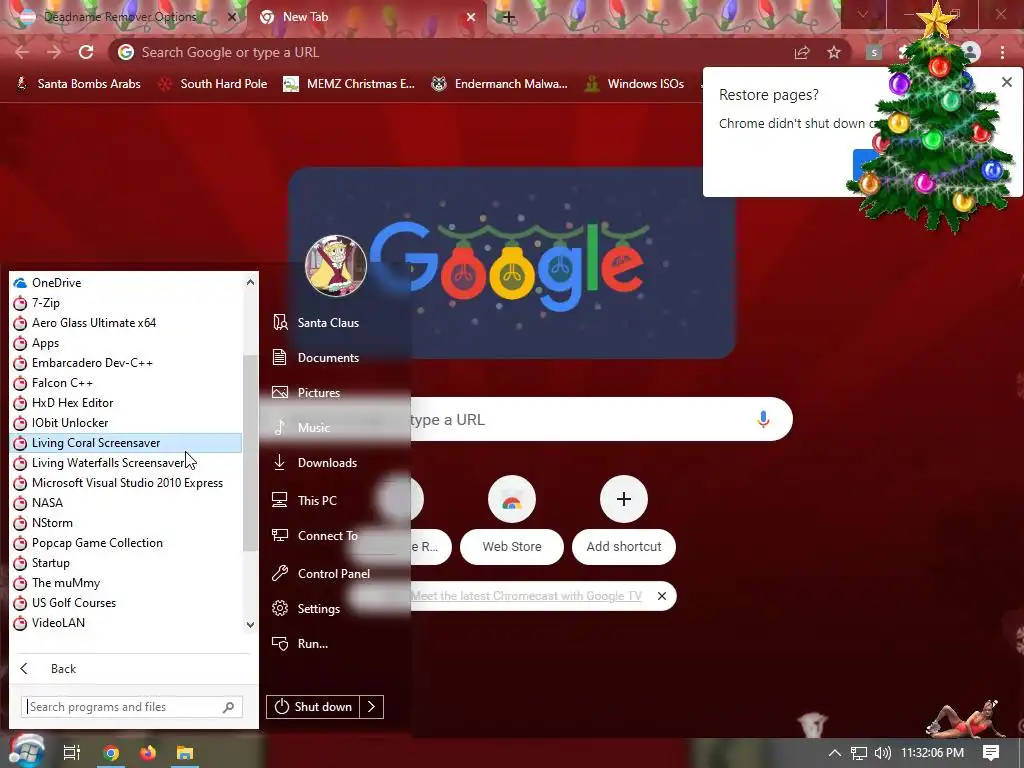Expand Aero Glass Ultimate x64 folder

(126, 323)
